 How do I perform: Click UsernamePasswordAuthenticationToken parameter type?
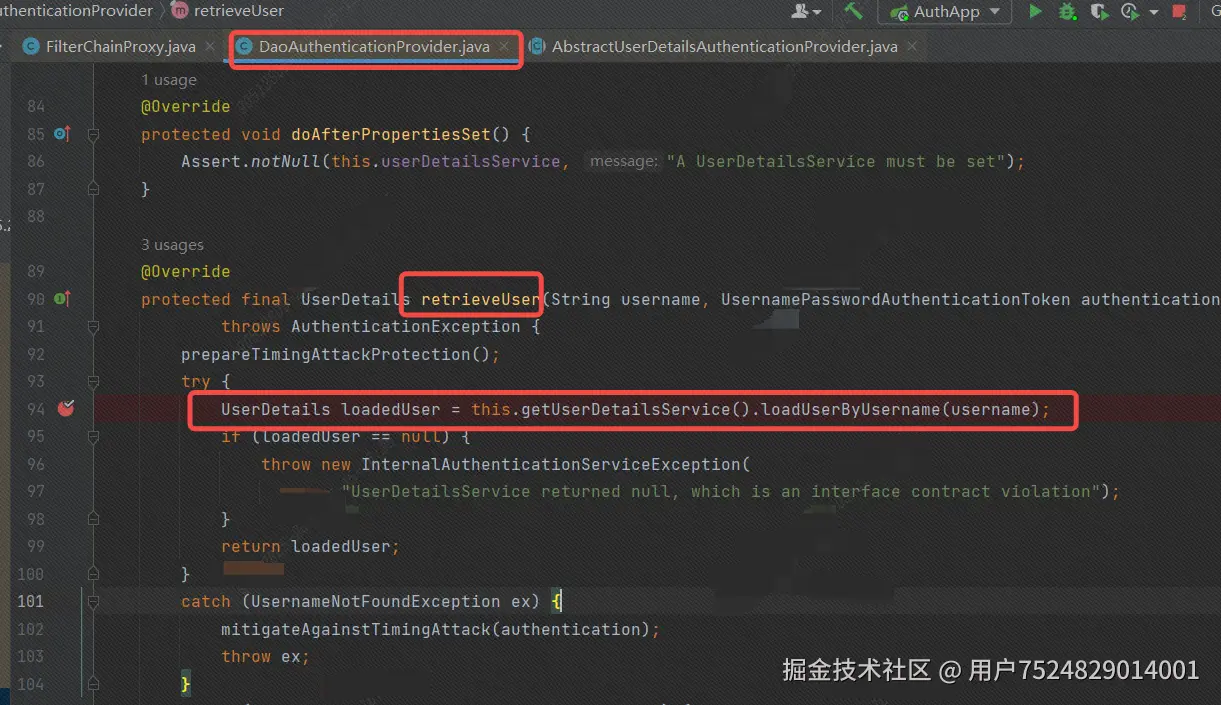[x=896, y=299]
